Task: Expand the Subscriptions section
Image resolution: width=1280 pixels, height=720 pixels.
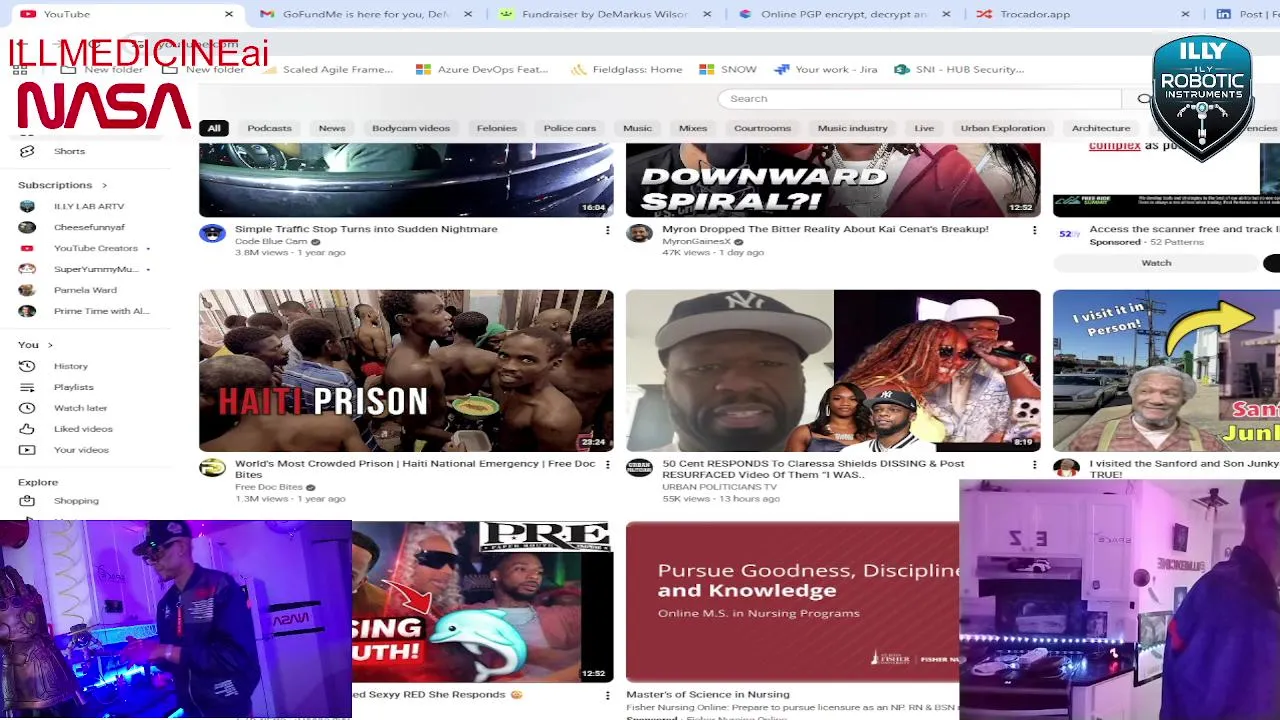Action: [62, 185]
